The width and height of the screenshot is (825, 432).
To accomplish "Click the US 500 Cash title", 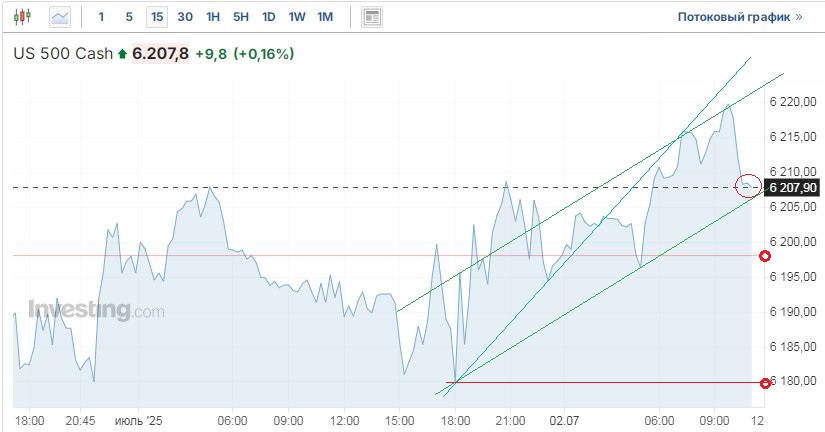I will click(x=62, y=54).
